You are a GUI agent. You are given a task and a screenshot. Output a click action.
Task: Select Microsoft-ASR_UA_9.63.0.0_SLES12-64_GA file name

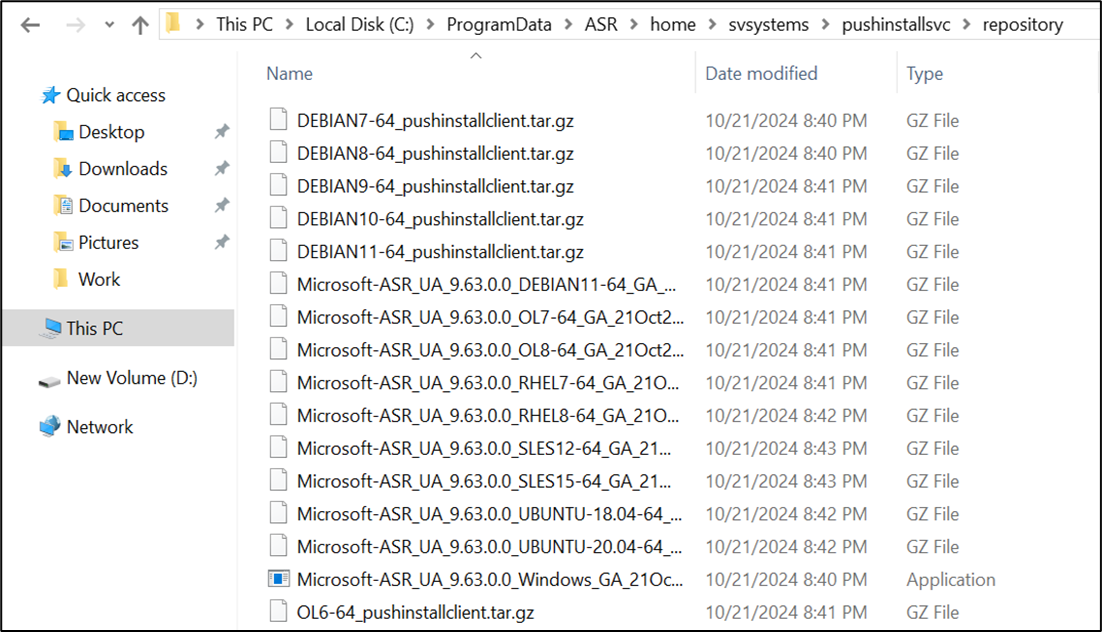coord(484,448)
